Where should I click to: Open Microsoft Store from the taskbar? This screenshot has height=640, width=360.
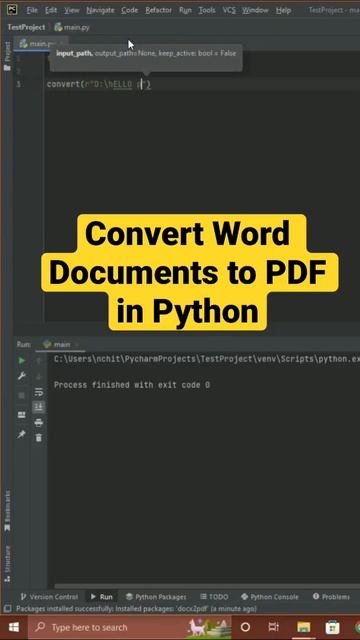pyautogui.click(x=332, y=627)
